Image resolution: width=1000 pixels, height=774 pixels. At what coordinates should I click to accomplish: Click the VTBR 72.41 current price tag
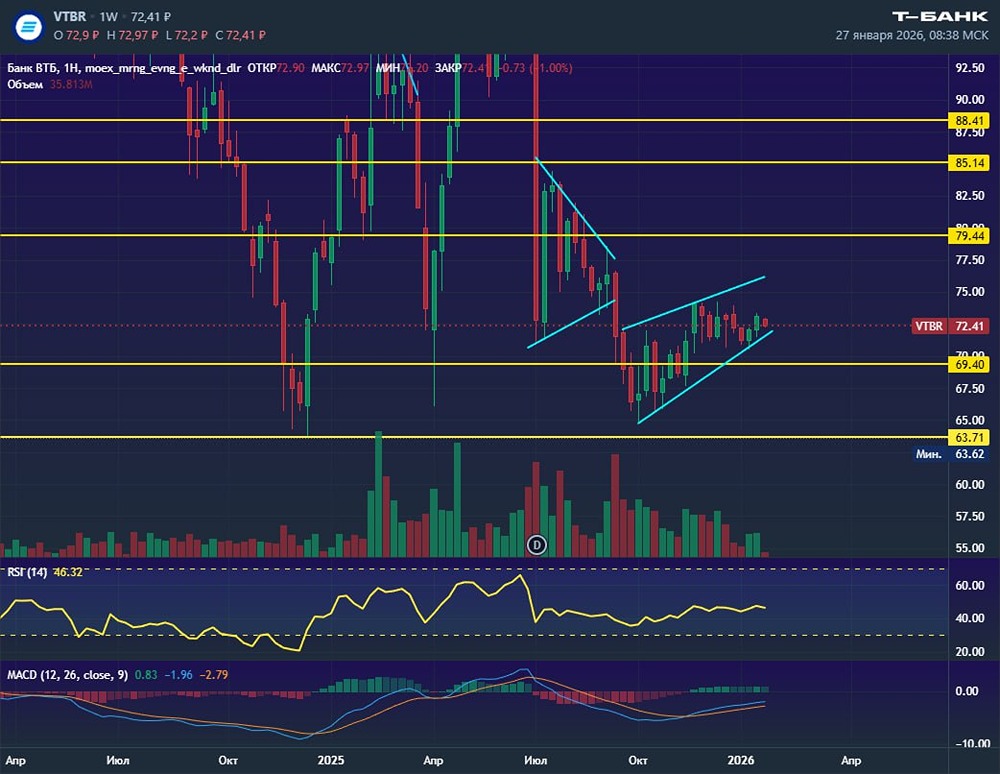coord(950,326)
